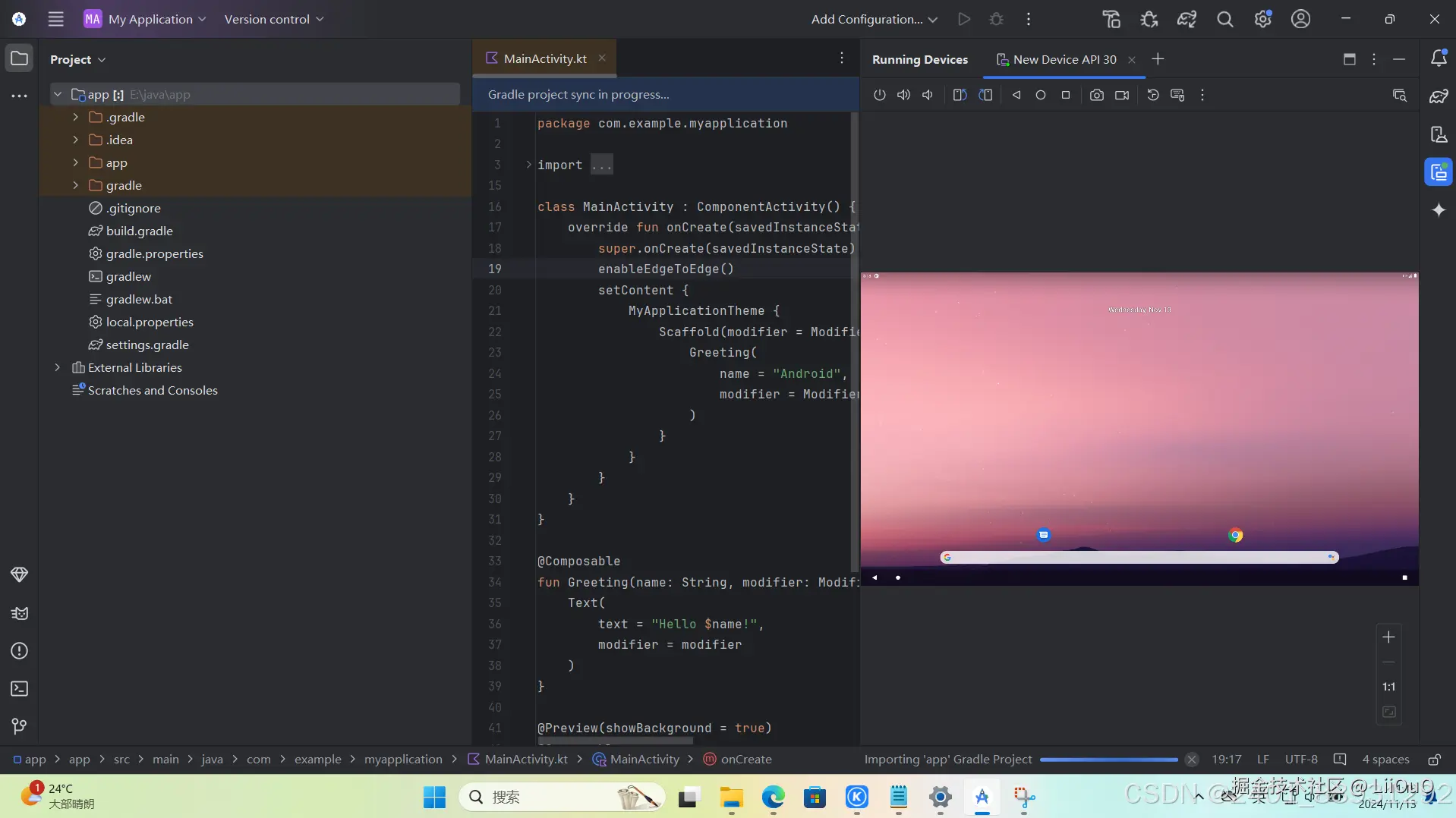1456x818 pixels.
Task: Expand the .idea folder
Action: click(x=76, y=140)
